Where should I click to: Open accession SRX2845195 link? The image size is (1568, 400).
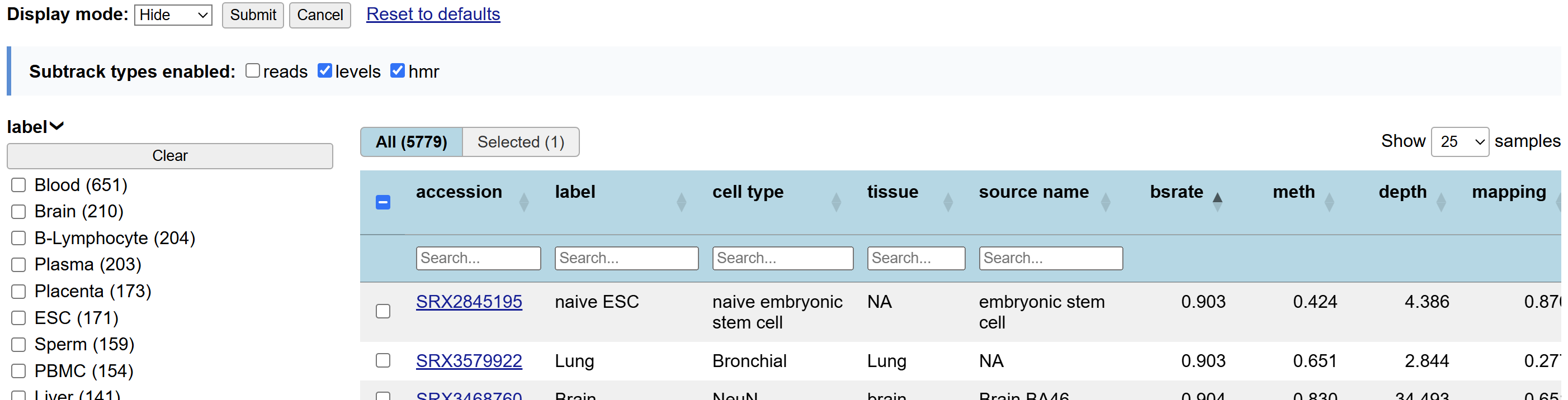470,303
